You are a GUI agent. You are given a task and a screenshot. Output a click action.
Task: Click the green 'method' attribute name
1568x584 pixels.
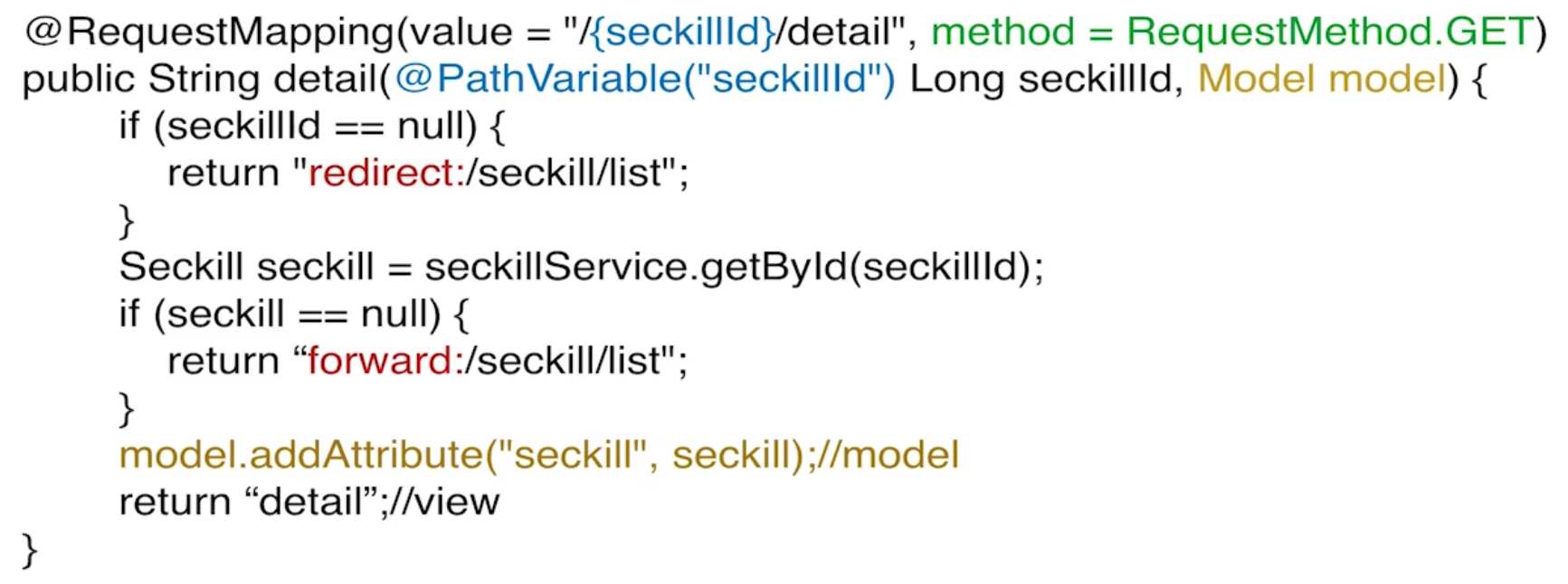(x=1003, y=33)
